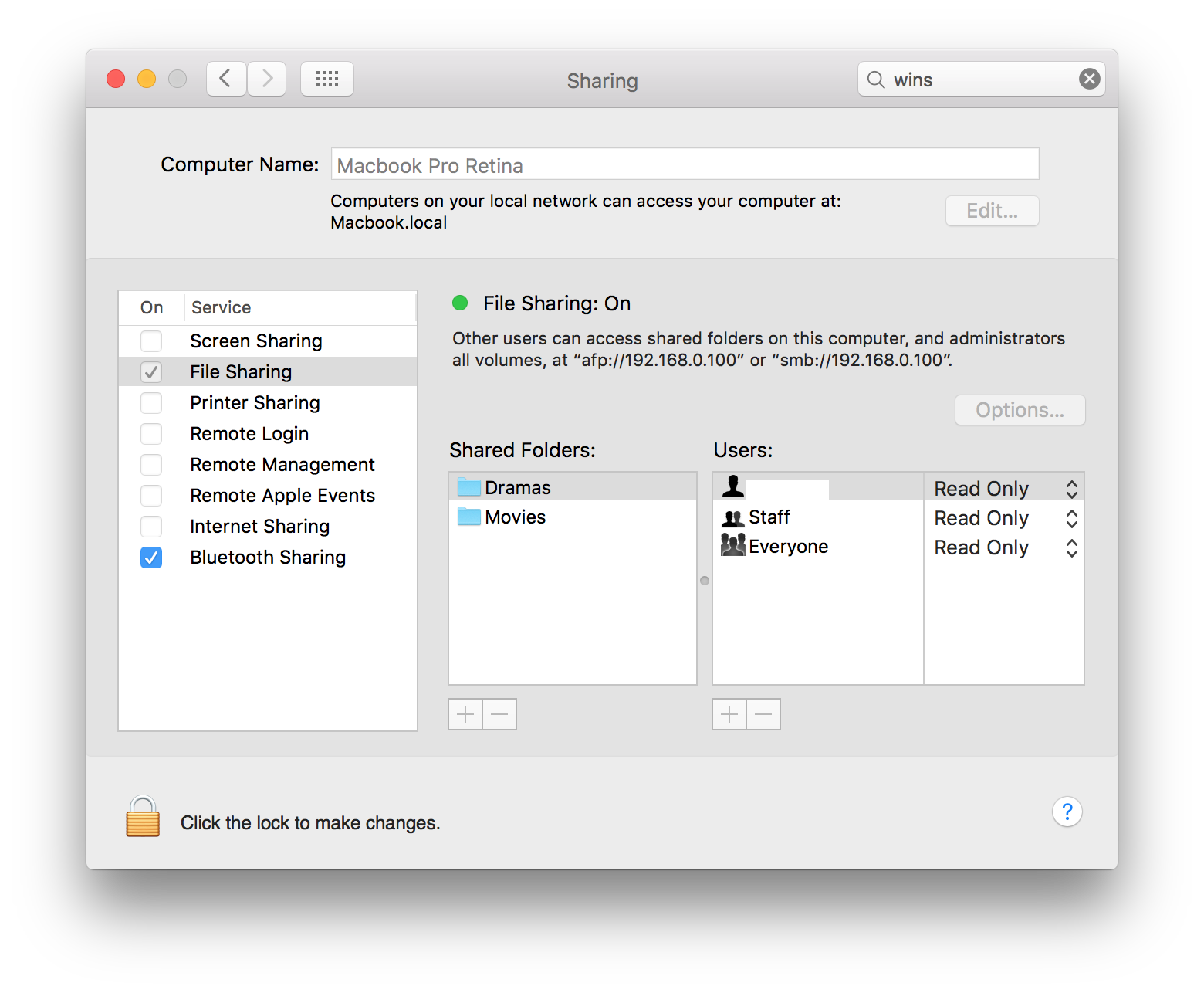Close the Sharing window with red button
The image size is (1204, 993).
(x=116, y=79)
